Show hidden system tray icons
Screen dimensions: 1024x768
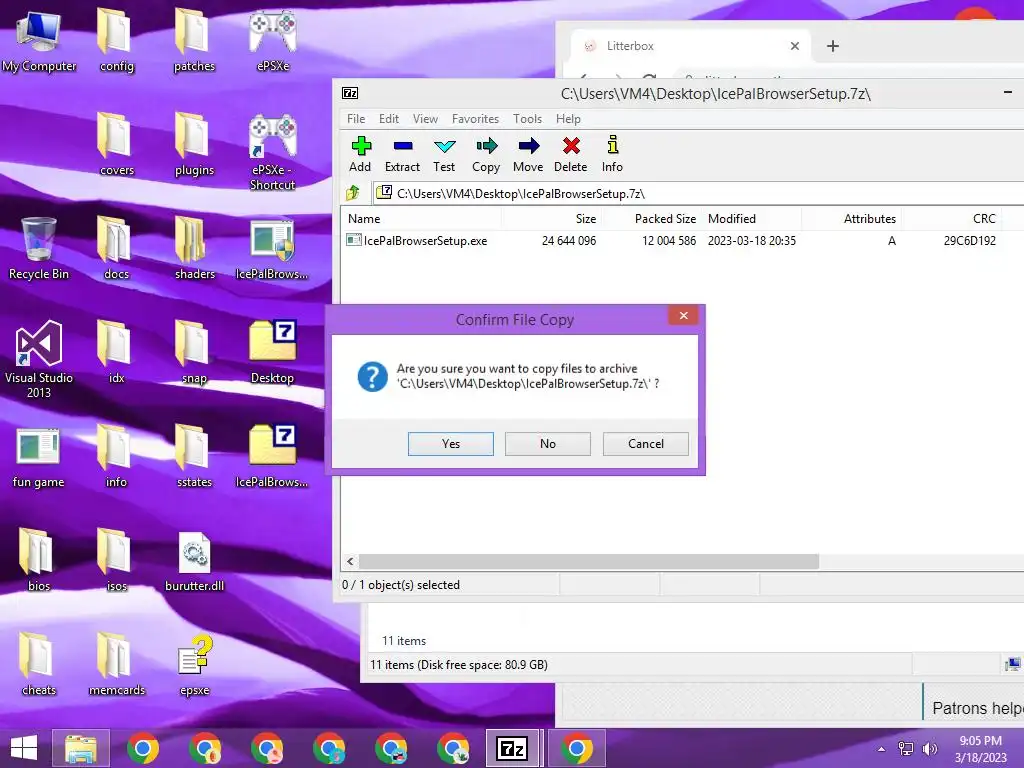coord(881,749)
